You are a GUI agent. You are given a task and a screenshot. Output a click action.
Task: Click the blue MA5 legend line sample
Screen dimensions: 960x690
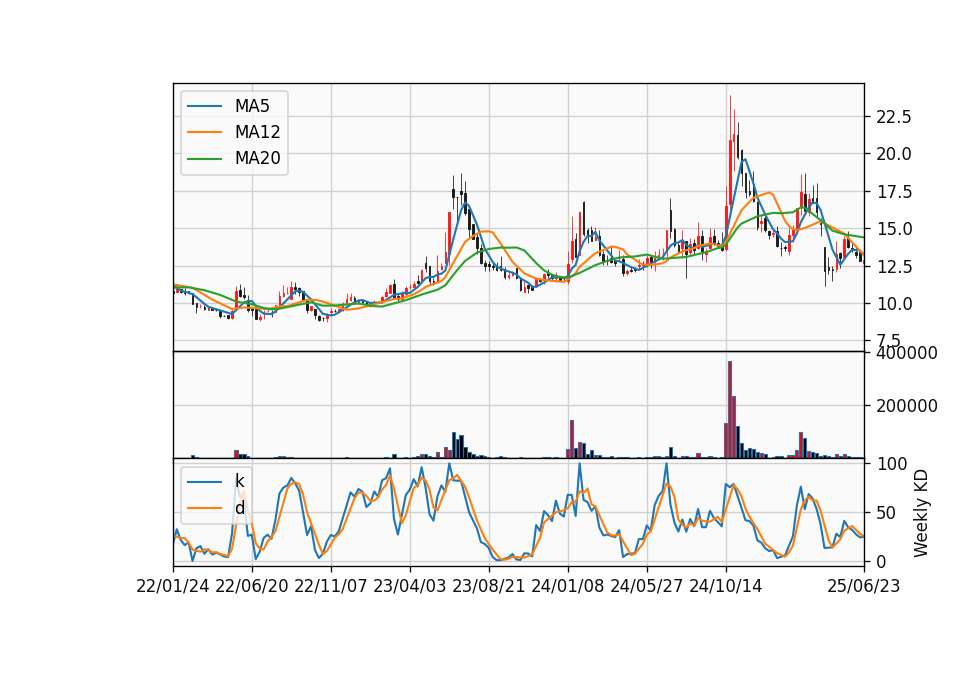click(x=204, y=106)
